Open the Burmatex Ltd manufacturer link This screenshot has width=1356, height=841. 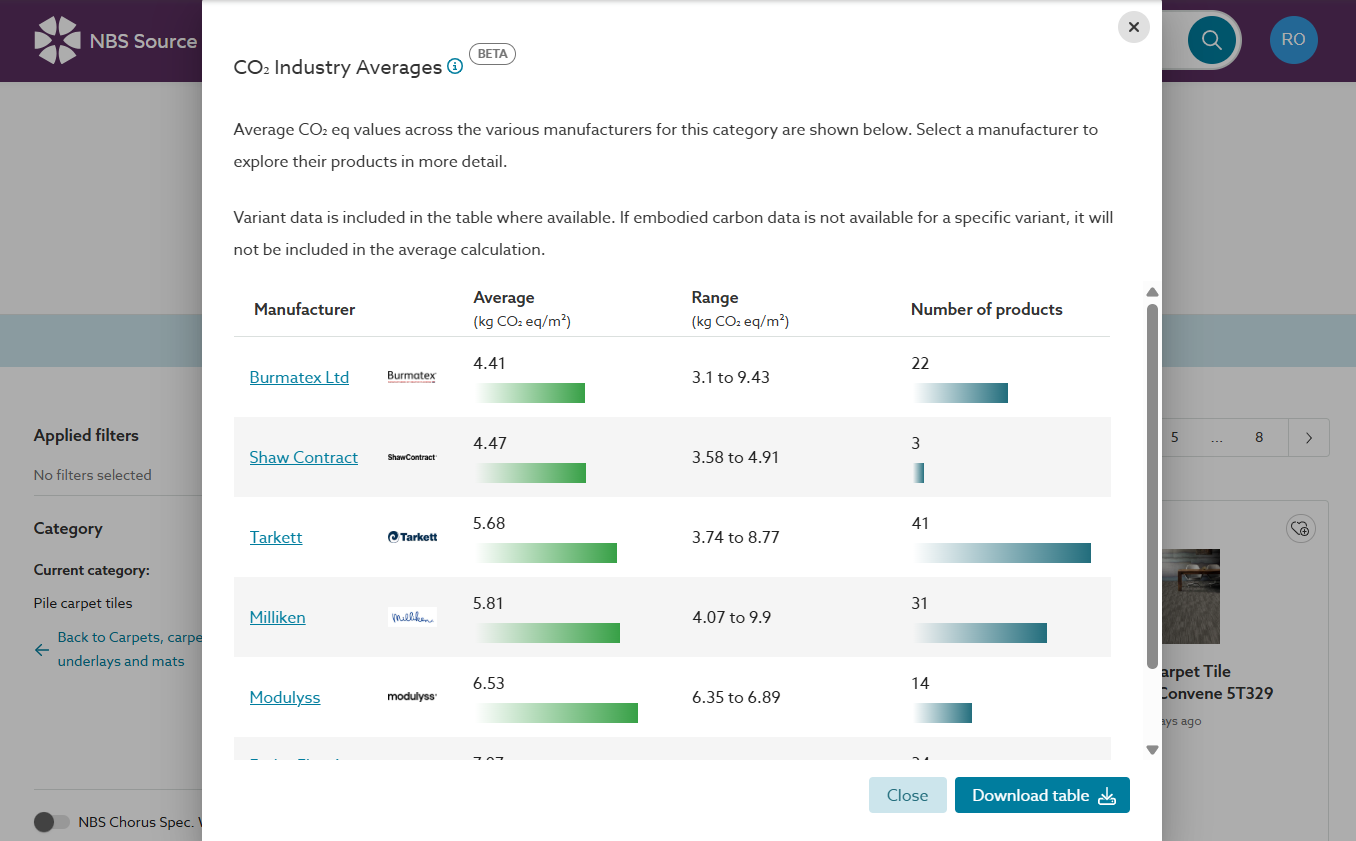click(x=299, y=377)
